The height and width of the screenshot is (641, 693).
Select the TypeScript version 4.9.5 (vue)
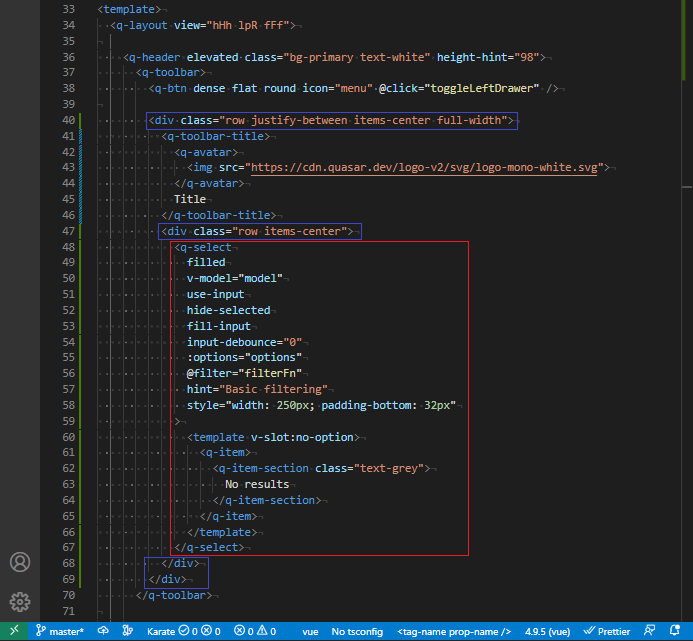pyautogui.click(x=547, y=632)
